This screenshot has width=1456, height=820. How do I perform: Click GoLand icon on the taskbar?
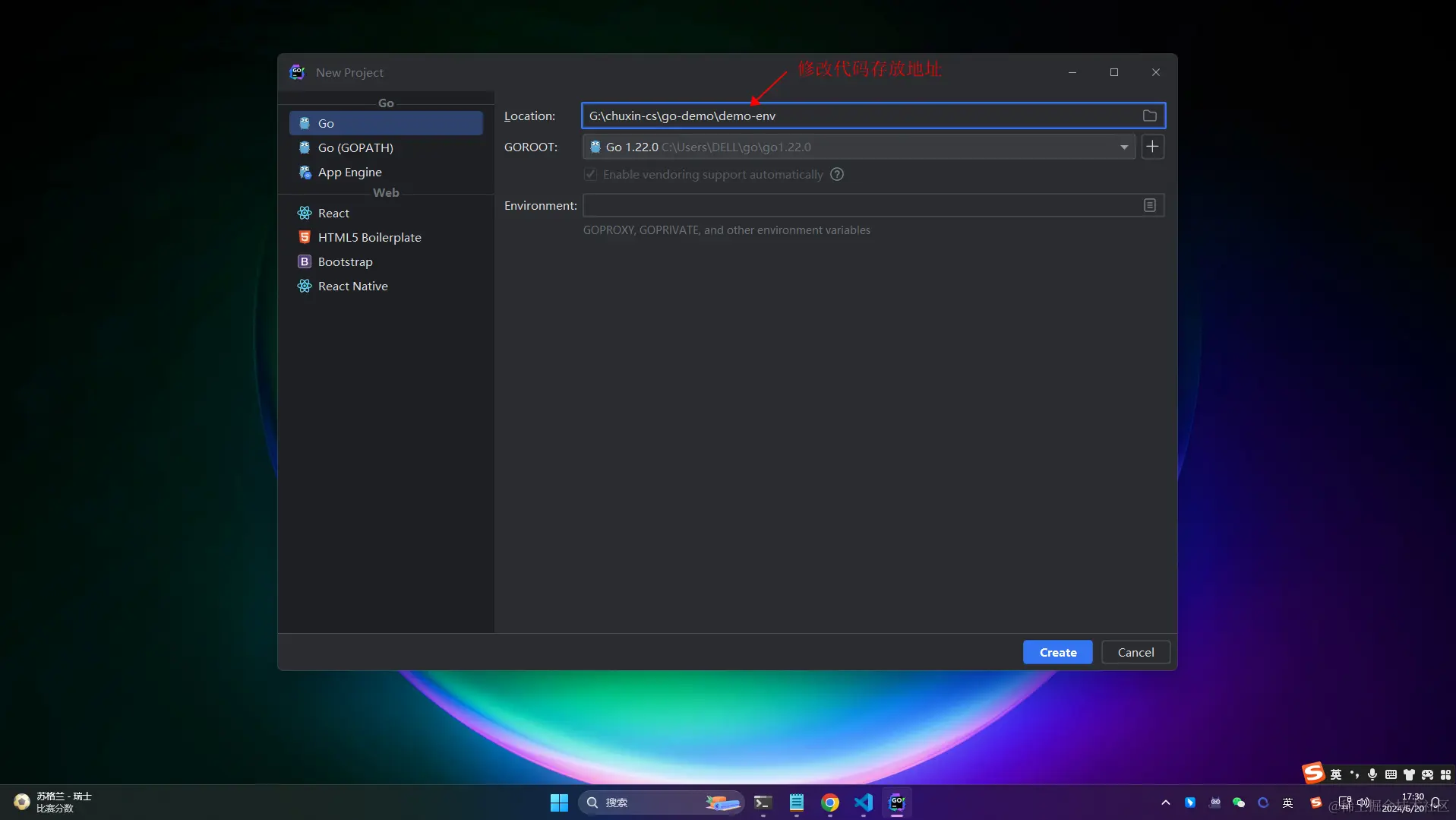pos(897,803)
